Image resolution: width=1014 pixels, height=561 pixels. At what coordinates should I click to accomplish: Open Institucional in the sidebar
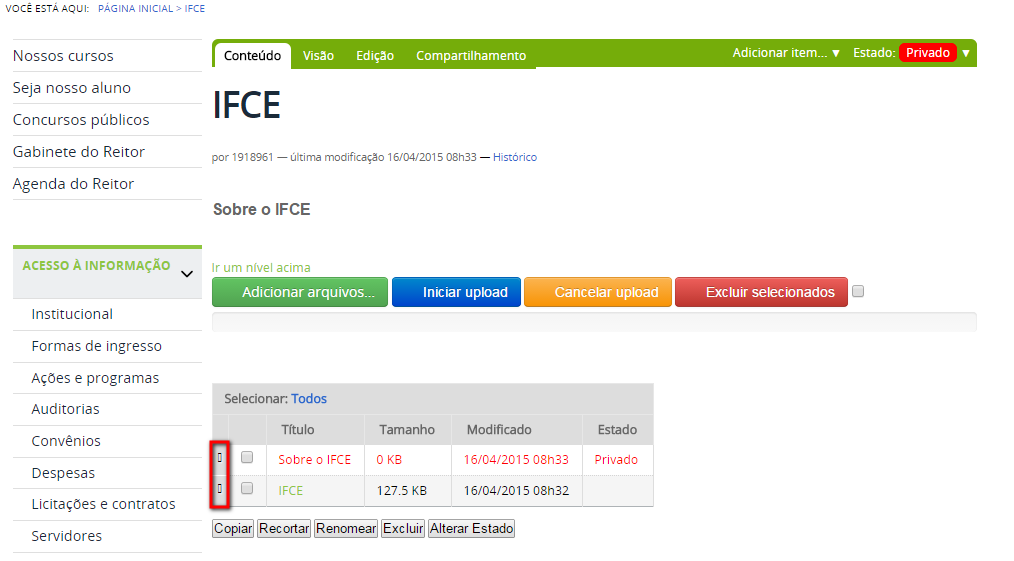(x=72, y=314)
